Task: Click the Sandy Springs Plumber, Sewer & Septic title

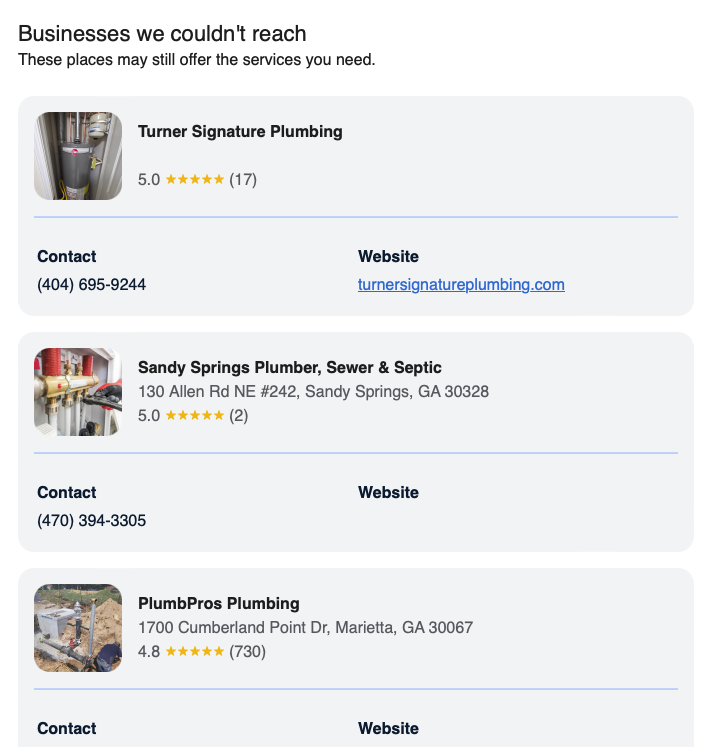Action: pyautogui.click(x=289, y=368)
